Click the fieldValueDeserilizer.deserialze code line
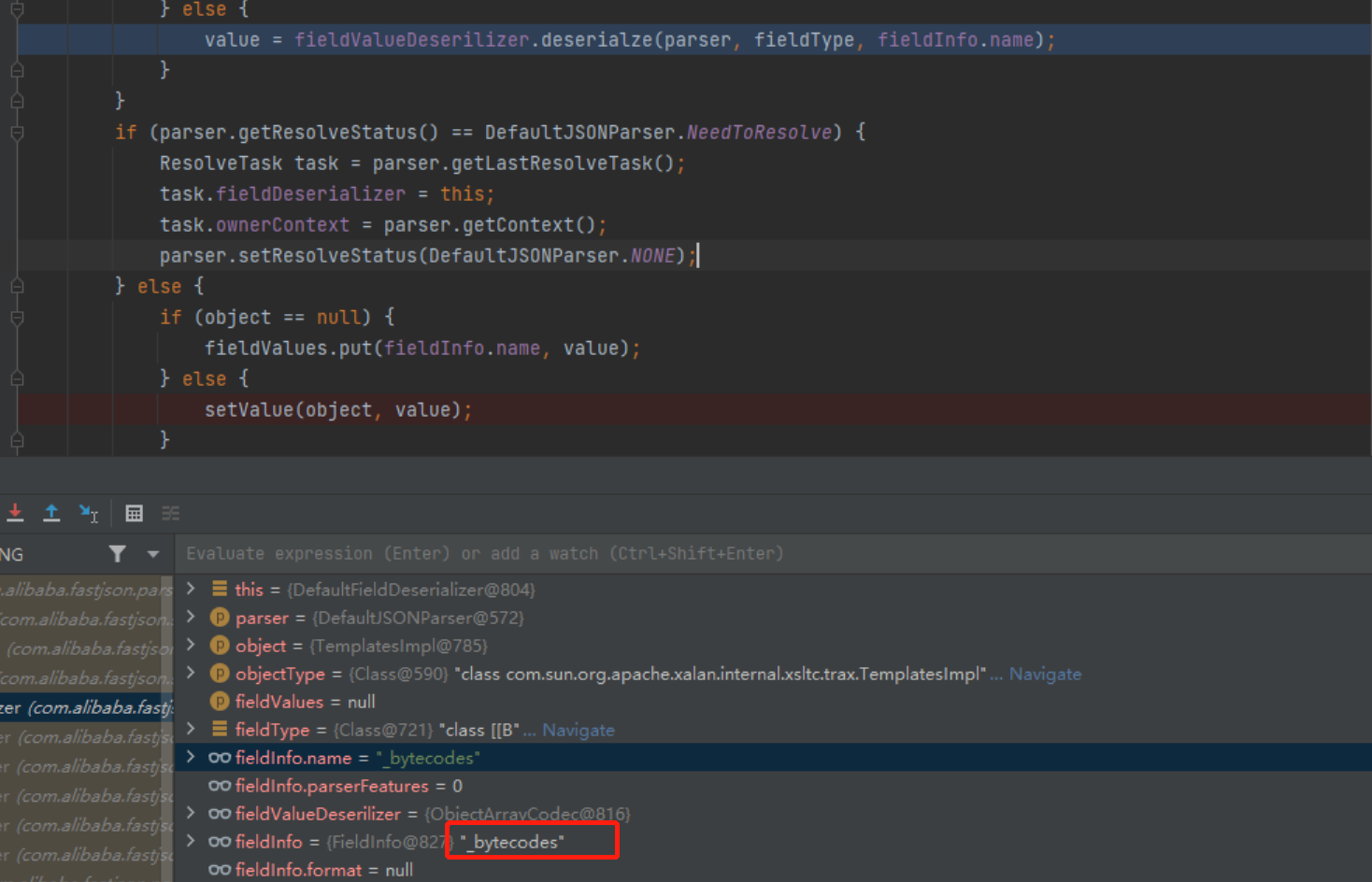This screenshot has height=882, width=1372. [630, 40]
